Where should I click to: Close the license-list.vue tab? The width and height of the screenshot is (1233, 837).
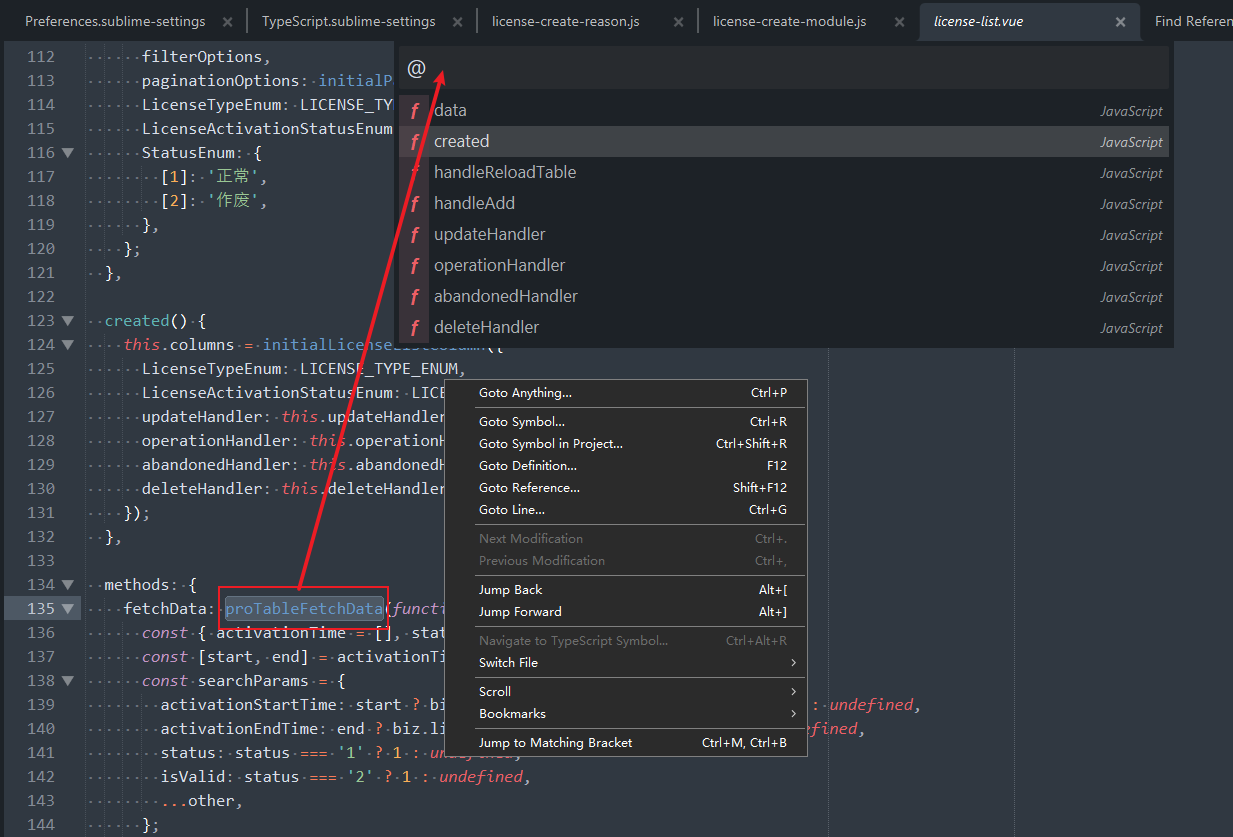click(1120, 22)
